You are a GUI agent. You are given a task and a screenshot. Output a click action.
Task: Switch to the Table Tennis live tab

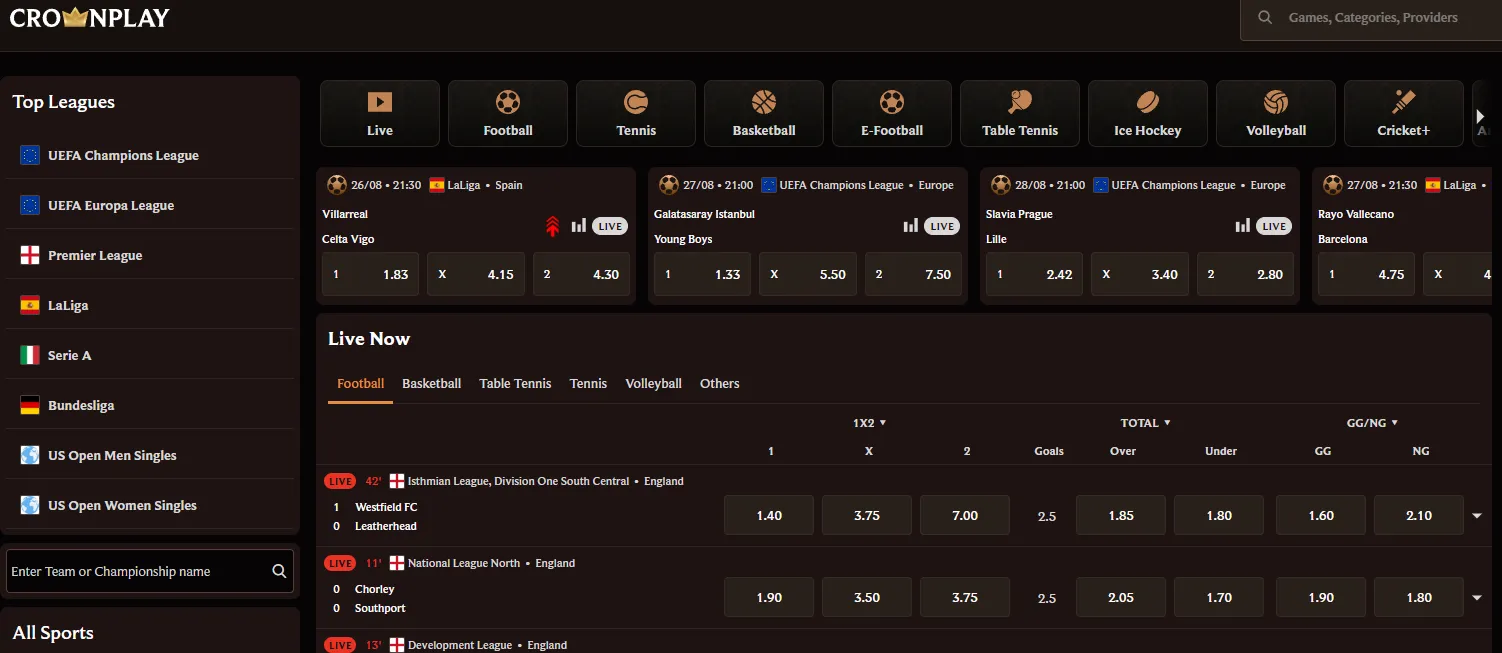[515, 384]
